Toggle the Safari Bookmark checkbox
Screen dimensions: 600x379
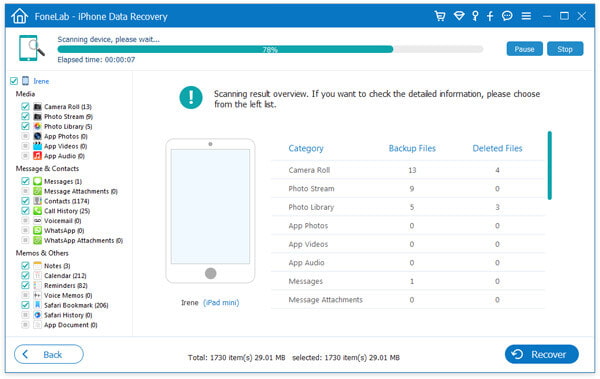pos(25,305)
